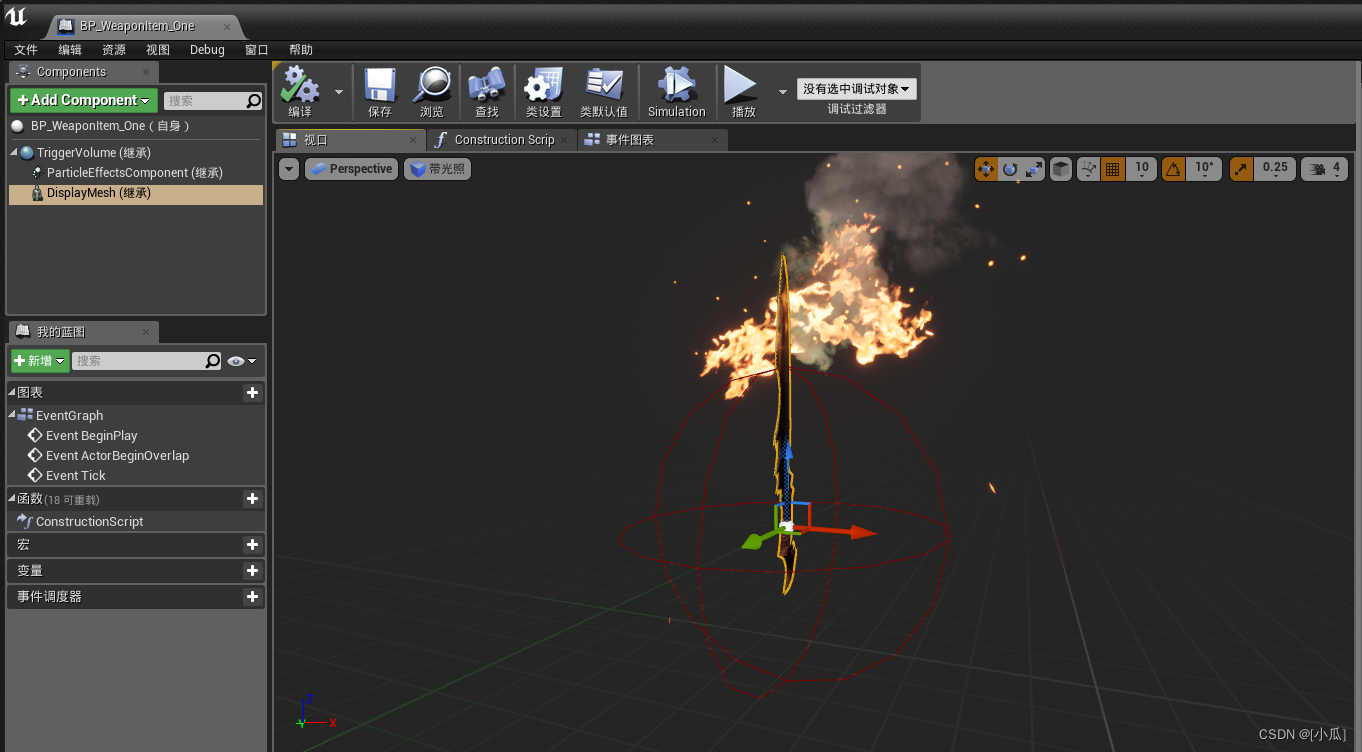
Task: Switch to the Construction Script tab
Action: (501, 140)
